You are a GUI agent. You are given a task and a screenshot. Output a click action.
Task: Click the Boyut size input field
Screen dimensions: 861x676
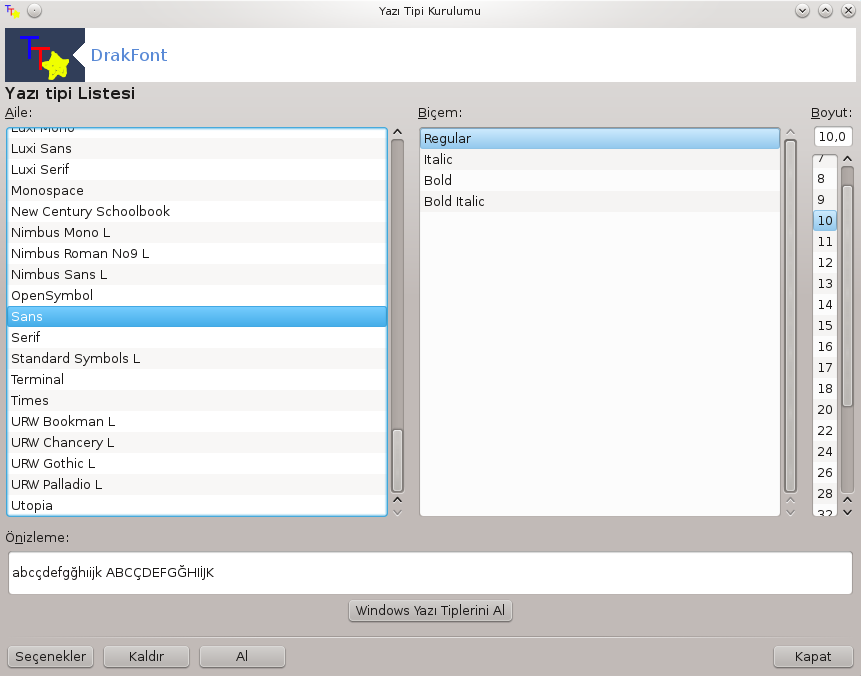click(x=833, y=137)
